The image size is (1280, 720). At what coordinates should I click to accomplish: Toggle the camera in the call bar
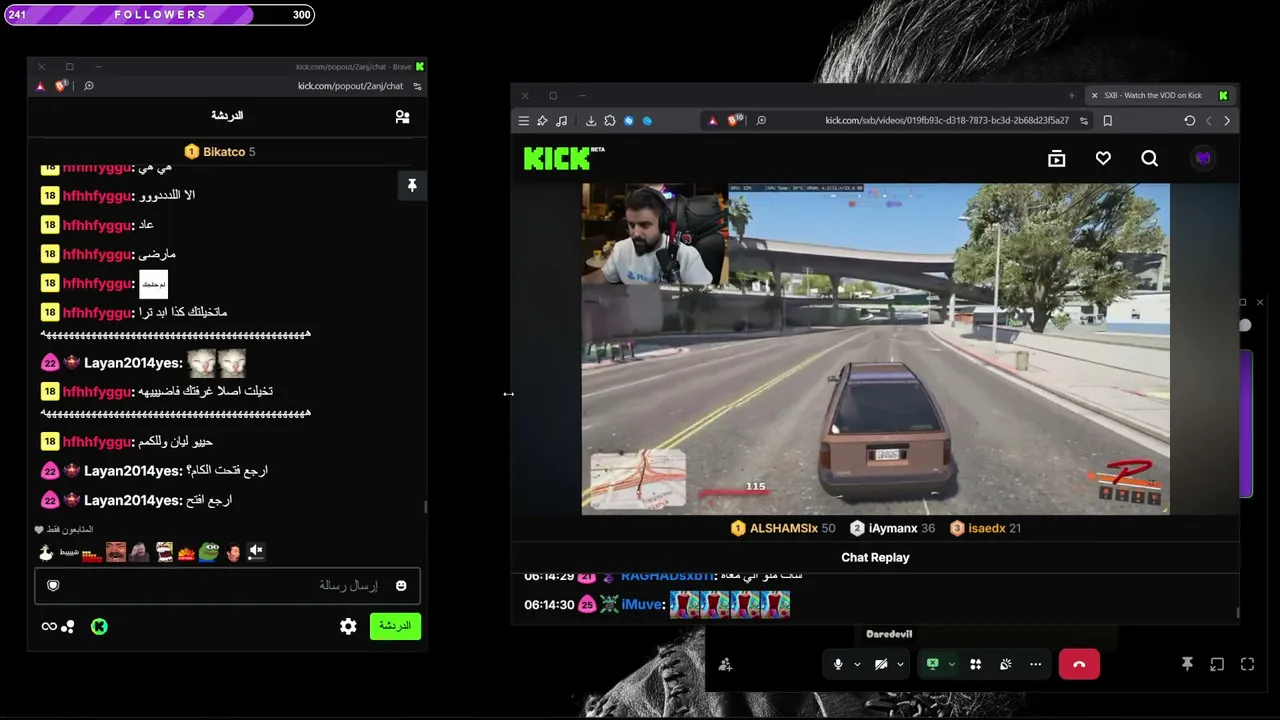(881, 664)
